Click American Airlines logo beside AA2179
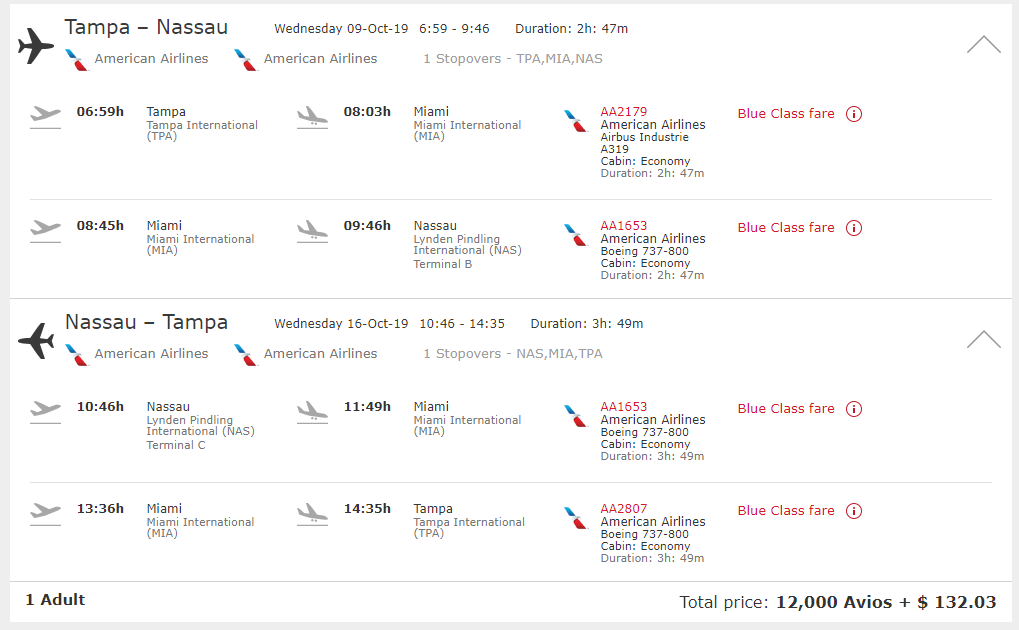Image resolution: width=1019 pixels, height=630 pixels. [576, 121]
